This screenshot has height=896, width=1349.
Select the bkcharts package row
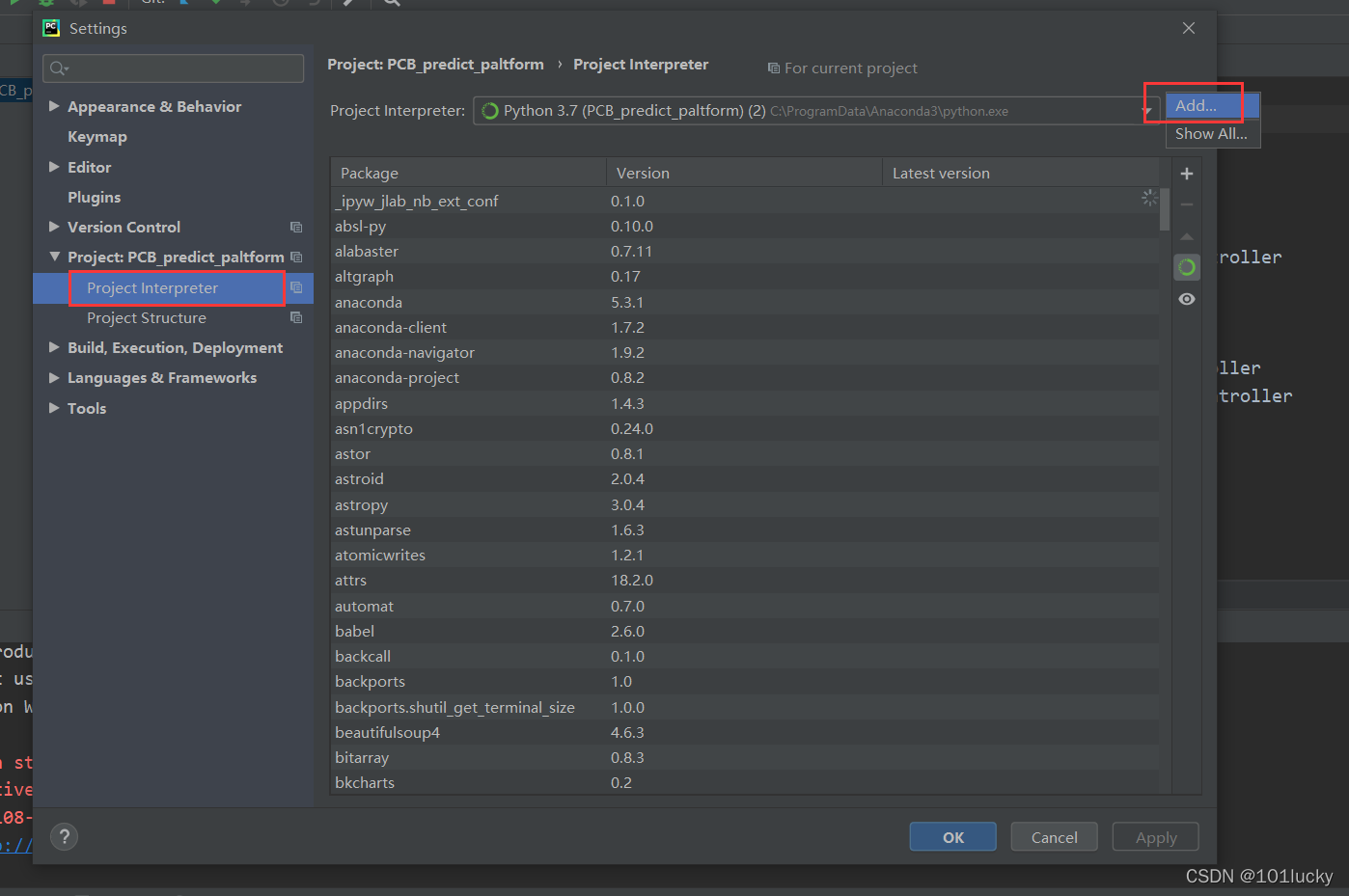[744, 782]
